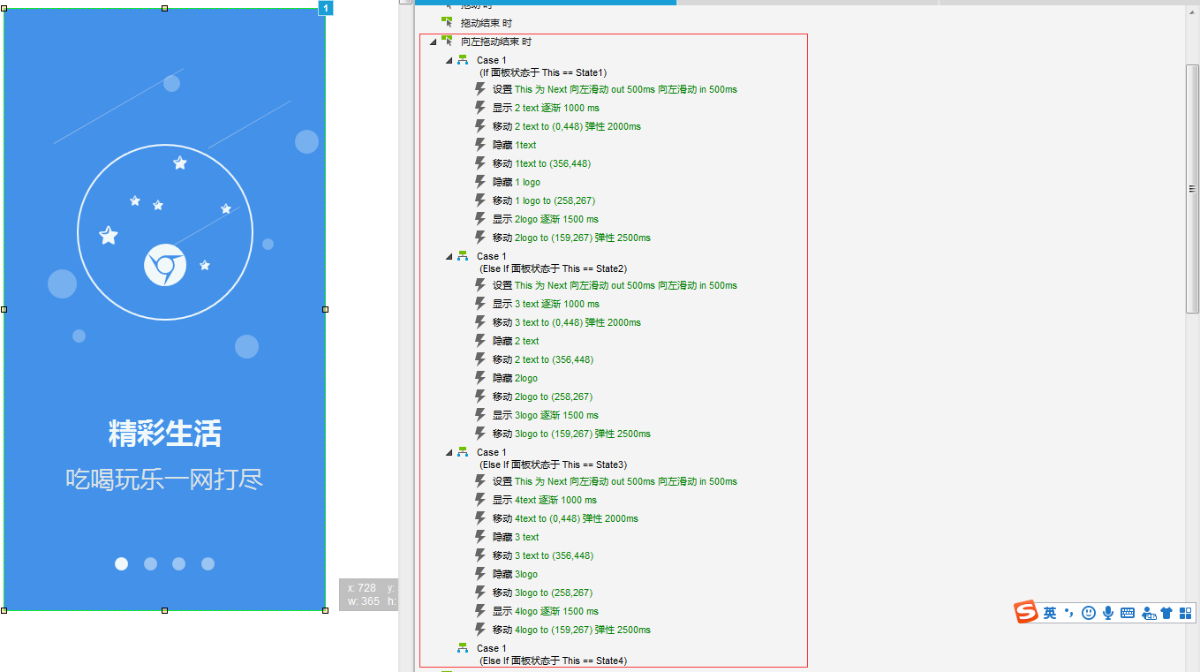Select the action row 隐藏 3logo
This screenshot has height=672, width=1200.
tap(515, 574)
